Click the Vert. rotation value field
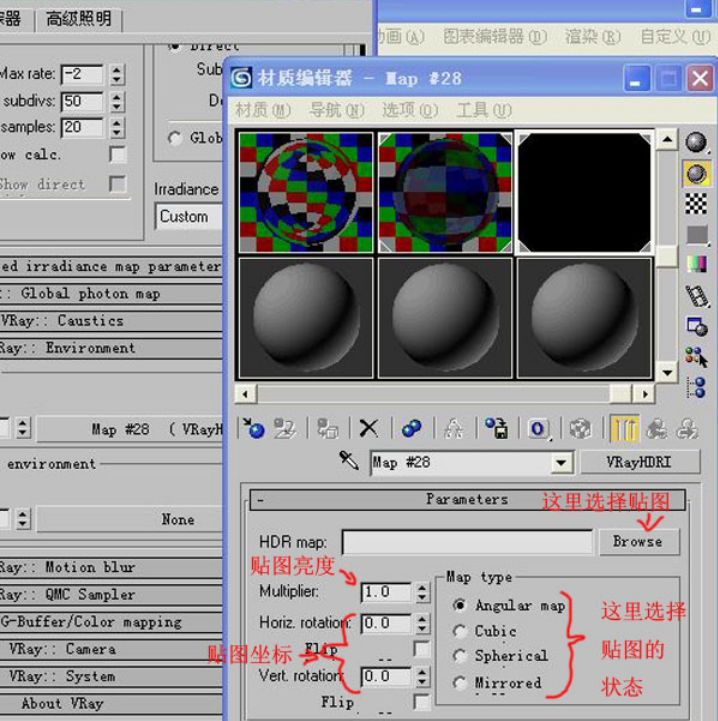 386,676
